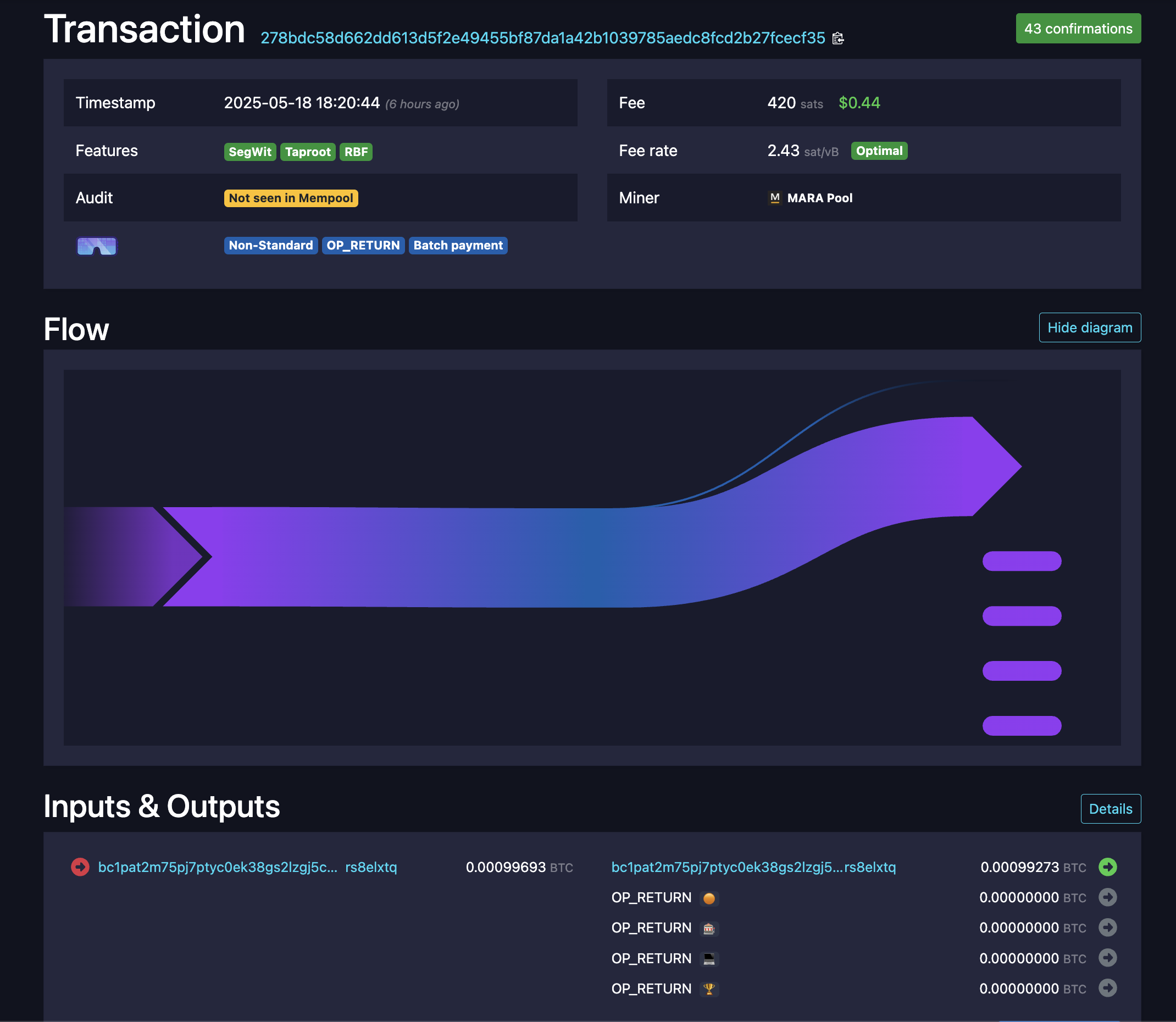
Task: Click the MARA Pool miner logo
Action: point(774,198)
